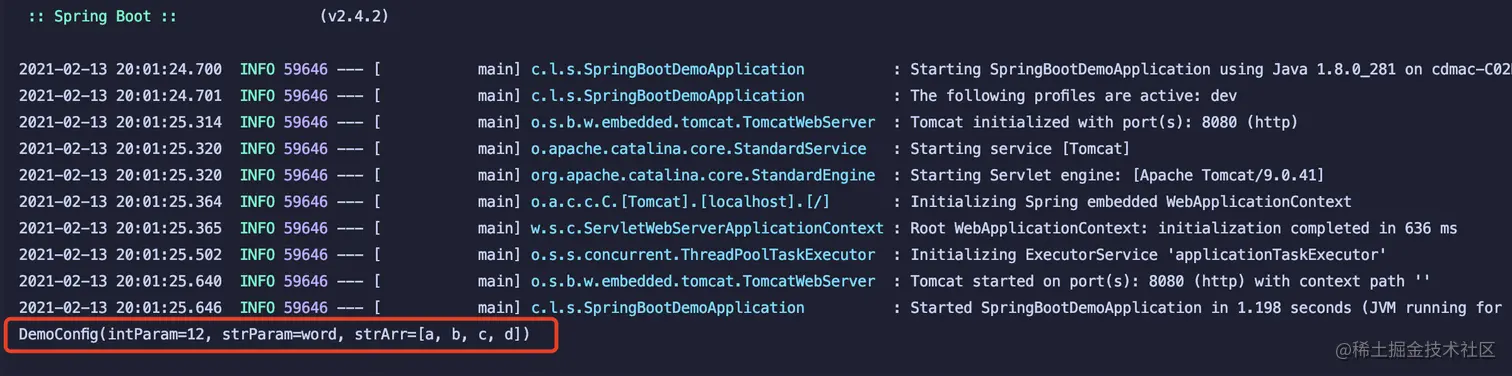Click the TomcatWebServer logger on the started line
The height and width of the screenshot is (376, 1512).
703,281
